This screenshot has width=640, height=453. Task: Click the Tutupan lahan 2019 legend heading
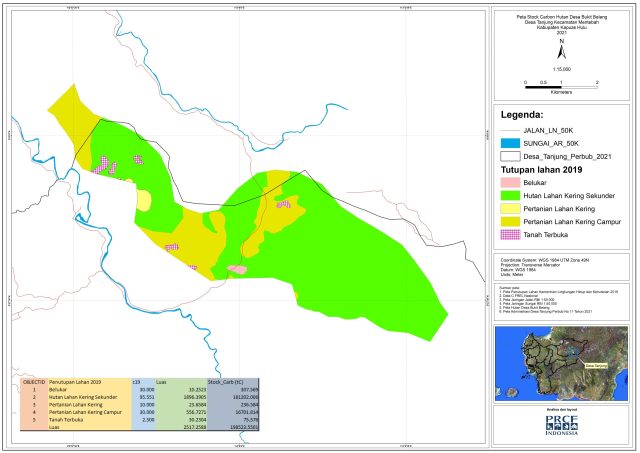point(542,170)
